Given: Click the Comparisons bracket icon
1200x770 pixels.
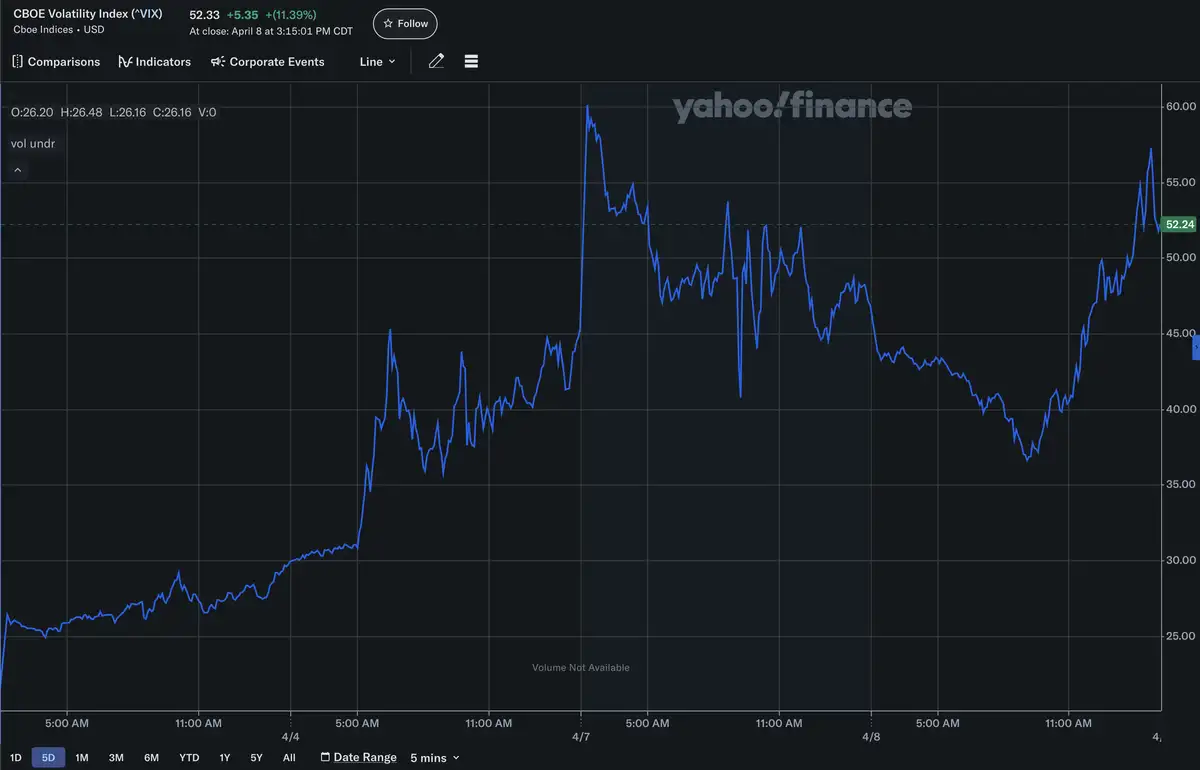Looking at the screenshot, I should tap(17, 62).
